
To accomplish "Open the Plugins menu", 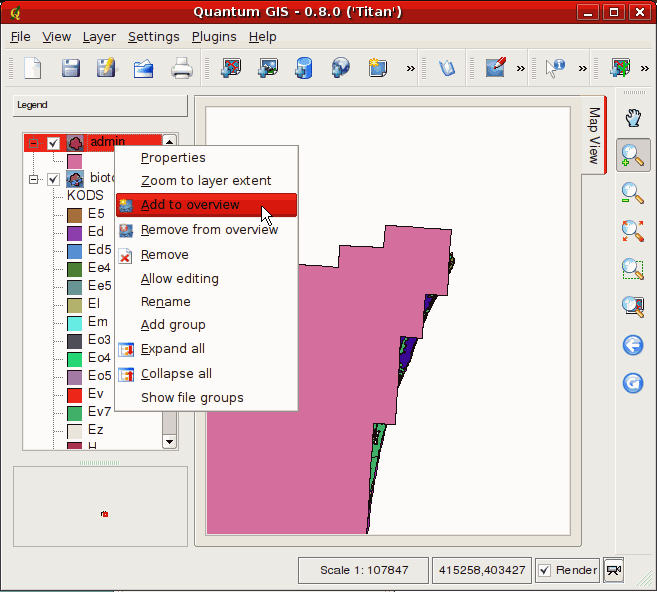I will [x=214, y=37].
